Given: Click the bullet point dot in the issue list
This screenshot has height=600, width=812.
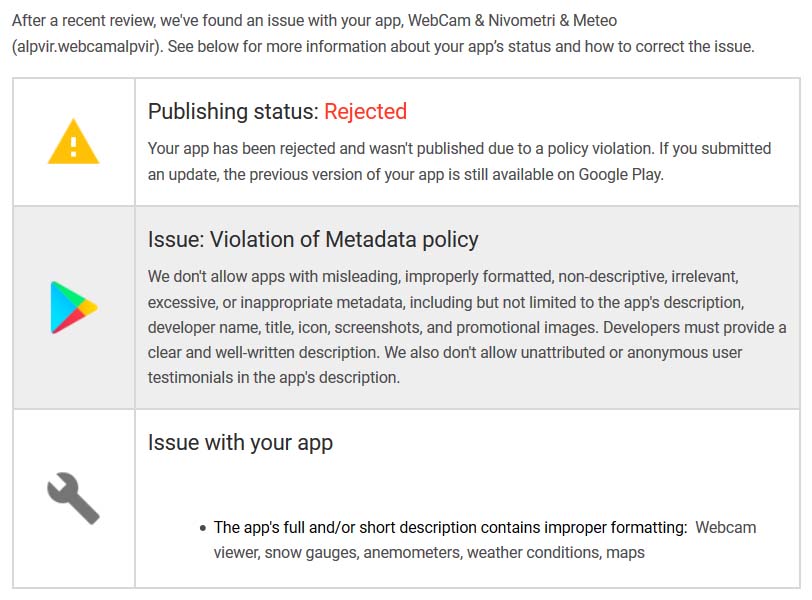Looking at the screenshot, I should pyautogui.click(x=203, y=527).
